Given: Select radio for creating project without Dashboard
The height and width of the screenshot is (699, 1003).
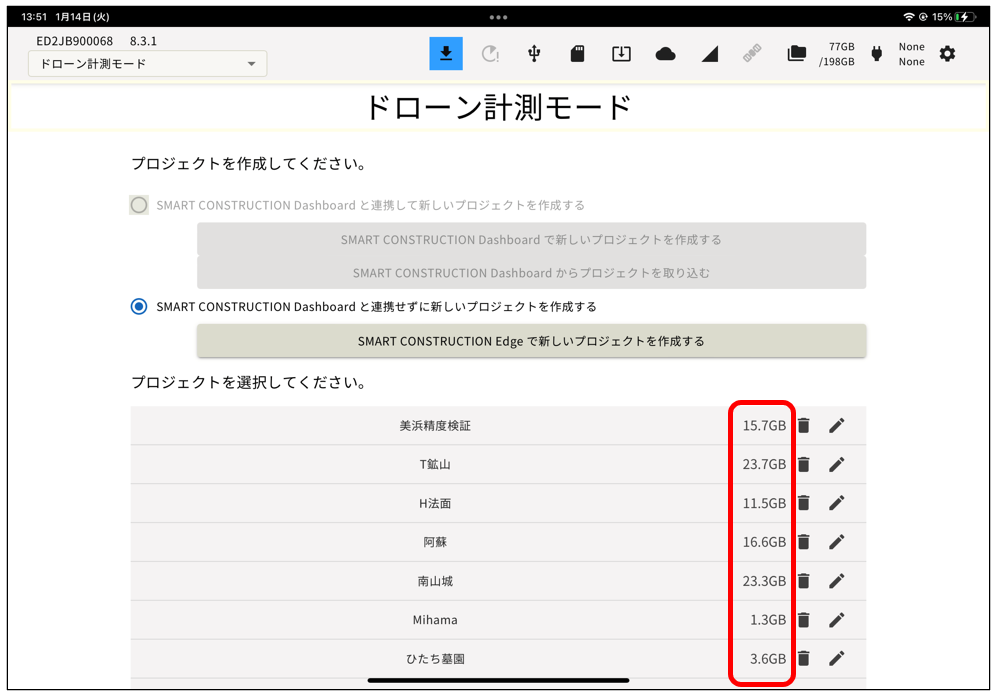Looking at the screenshot, I should (139, 307).
